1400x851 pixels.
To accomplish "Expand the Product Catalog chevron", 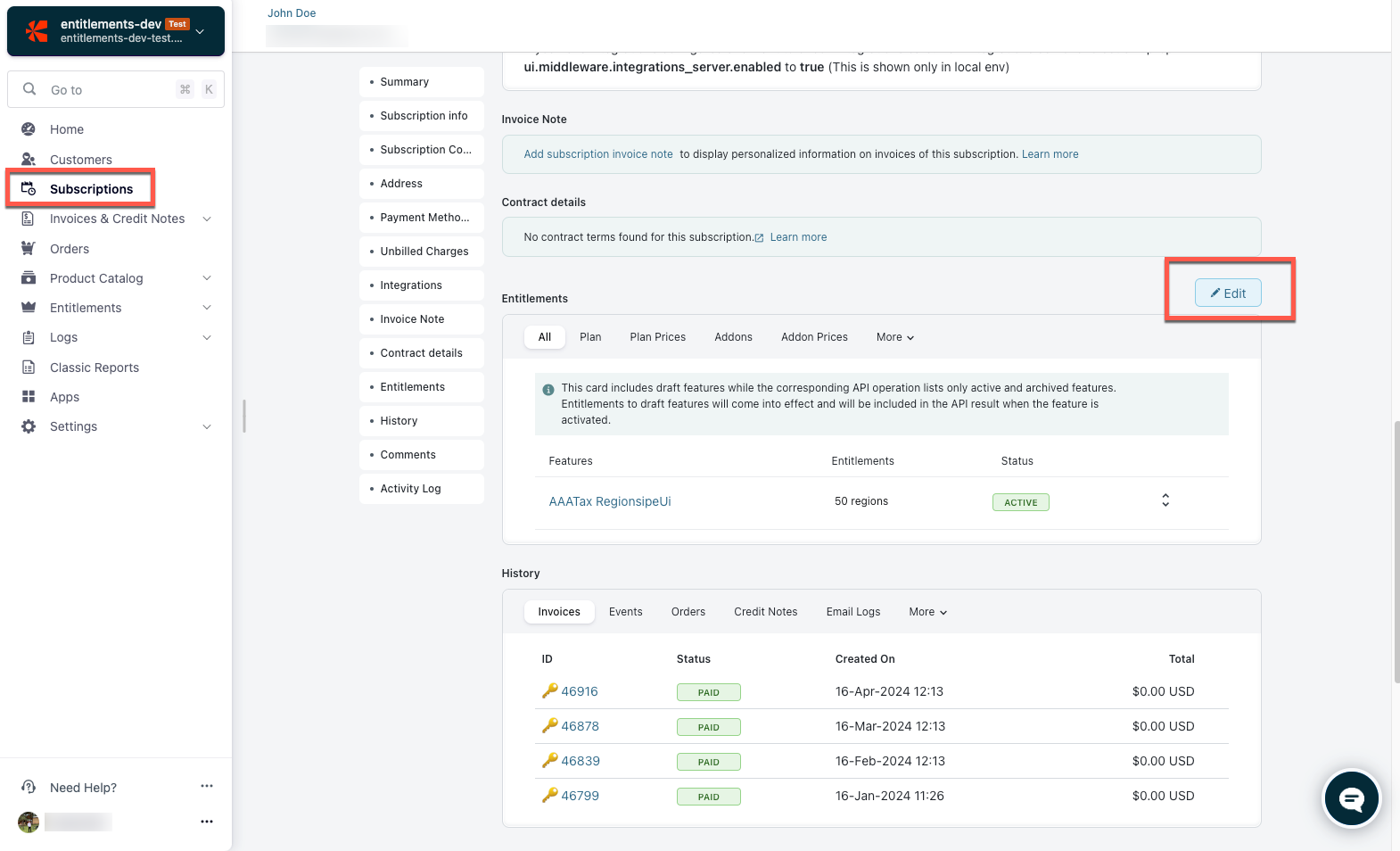I will coord(207,278).
